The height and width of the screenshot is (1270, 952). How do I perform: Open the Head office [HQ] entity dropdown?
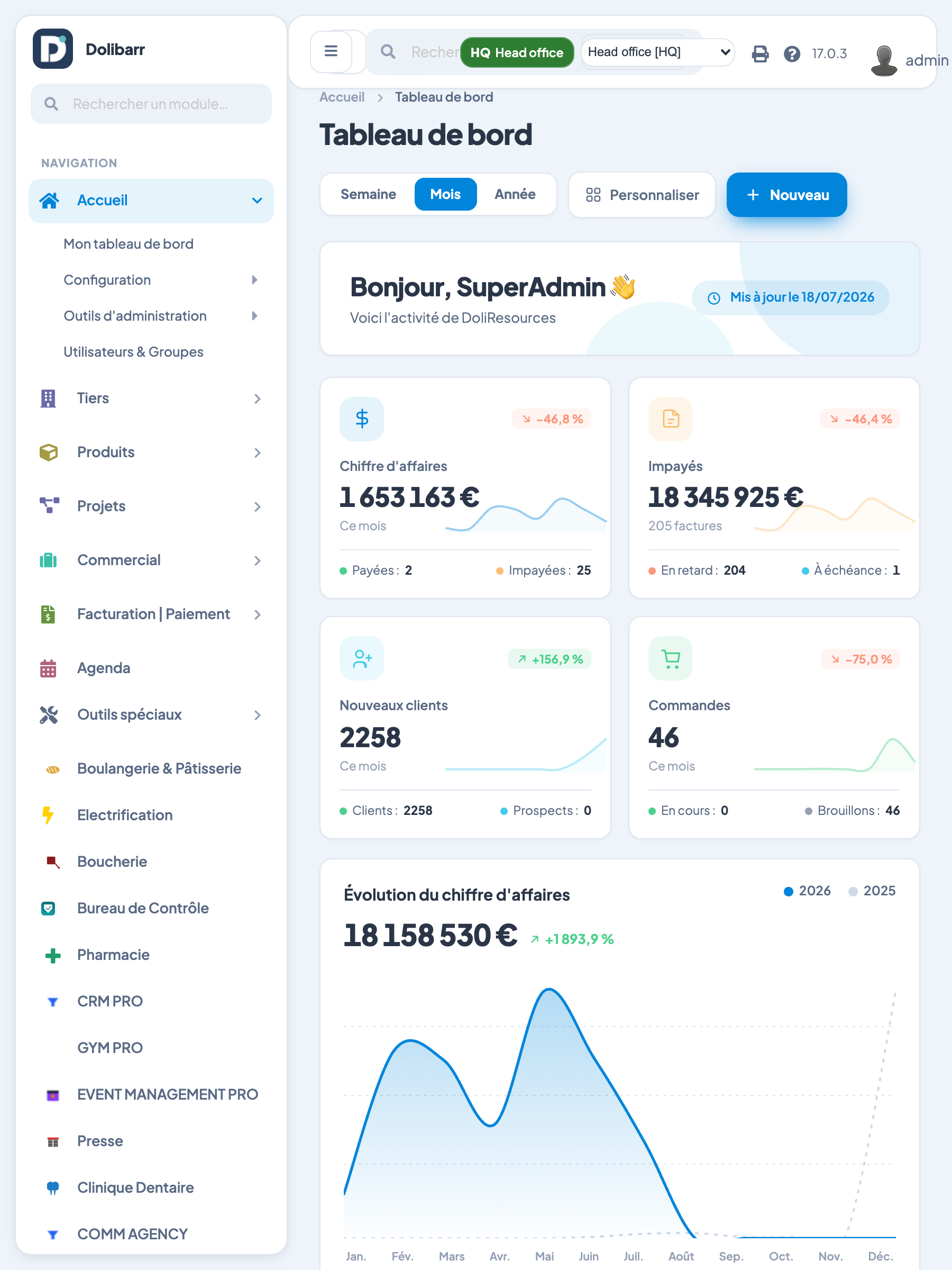tap(658, 52)
